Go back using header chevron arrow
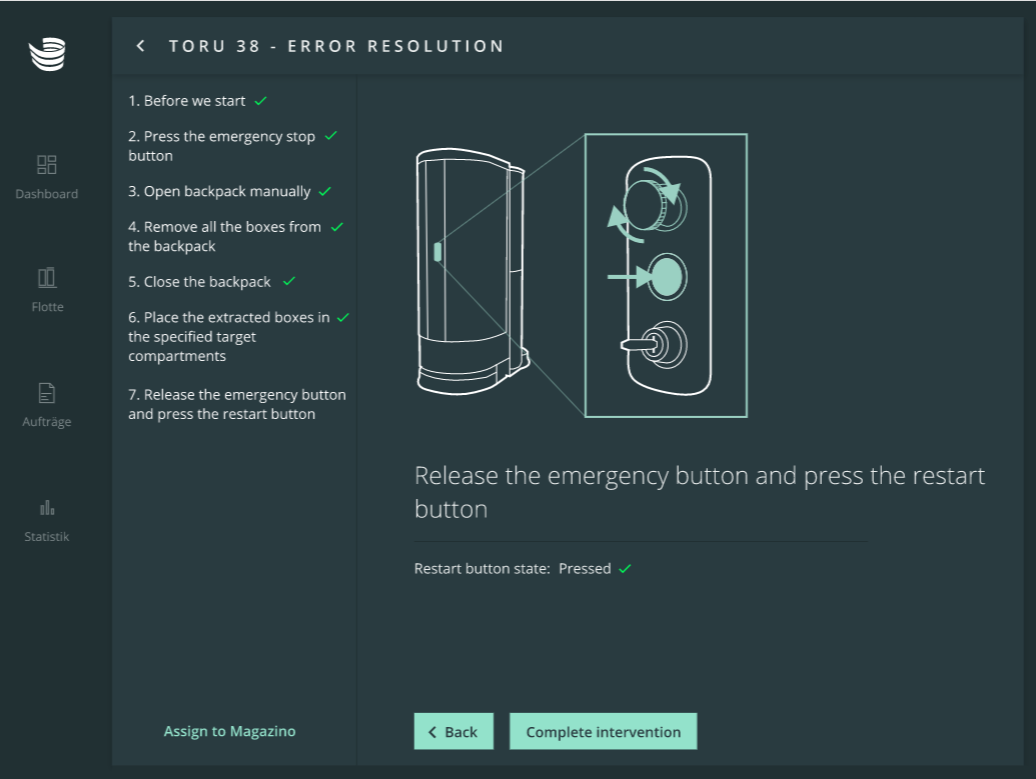 click(140, 46)
